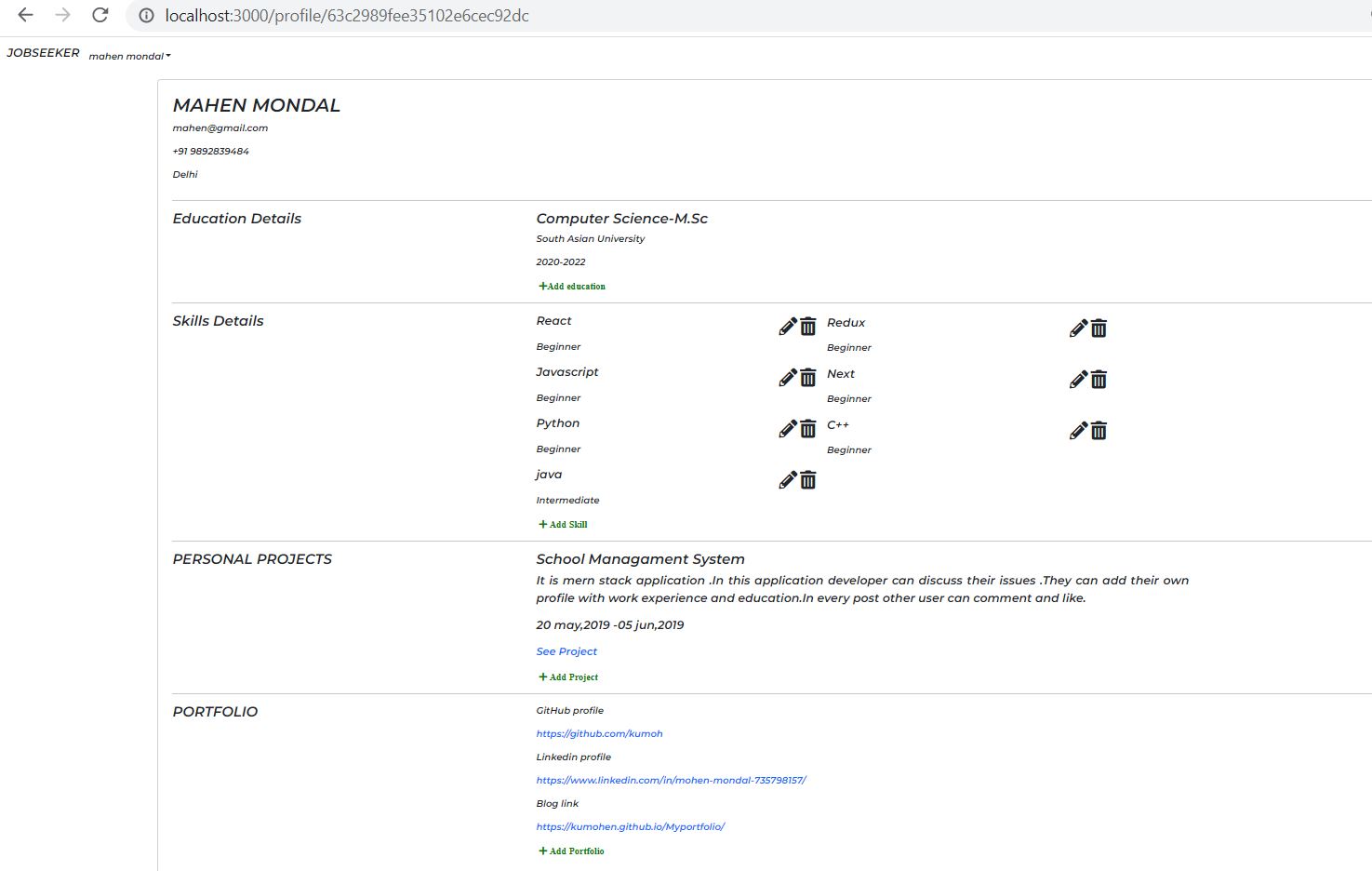Edit the React skill entry
The width and height of the screenshot is (1372, 871).
(786, 327)
